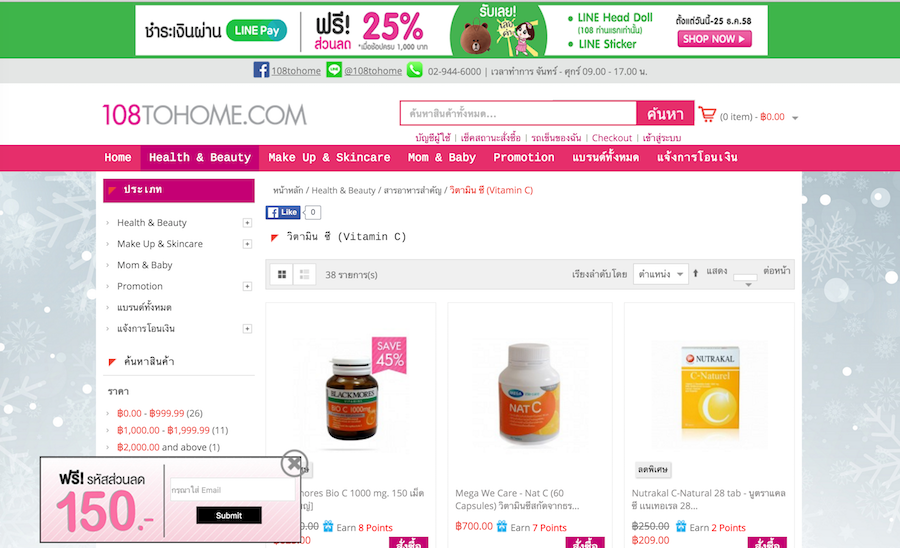Open the sort-by ตำแหน่ง dropdown
Viewport: 900px width, 548px height.
660,274
